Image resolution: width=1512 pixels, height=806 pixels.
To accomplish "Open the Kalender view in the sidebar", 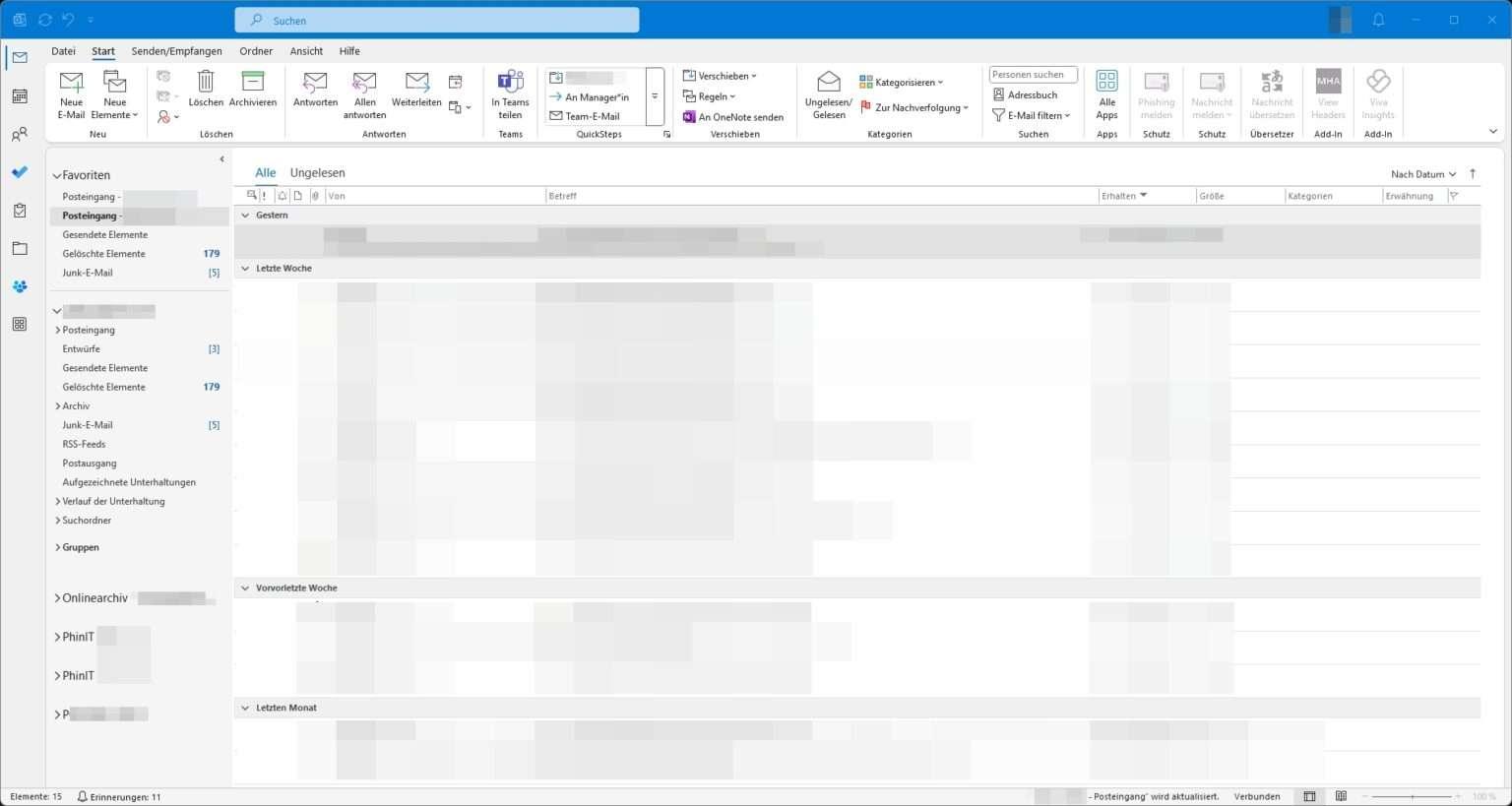I will tap(20, 94).
